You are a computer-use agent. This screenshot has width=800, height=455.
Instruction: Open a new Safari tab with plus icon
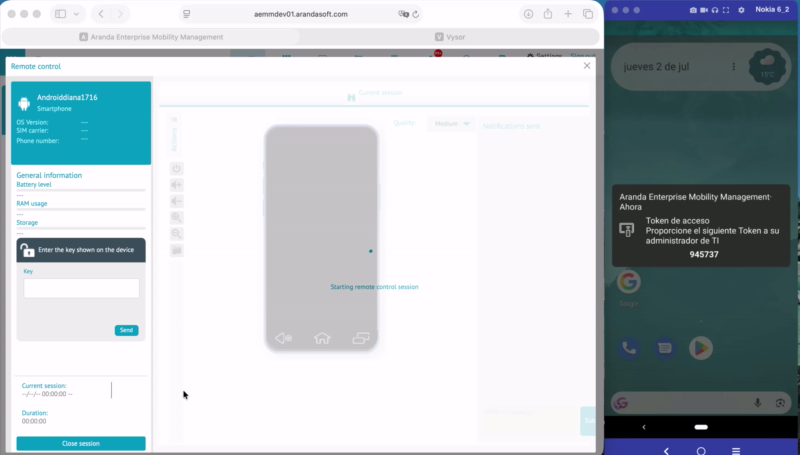(x=568, y=14)
